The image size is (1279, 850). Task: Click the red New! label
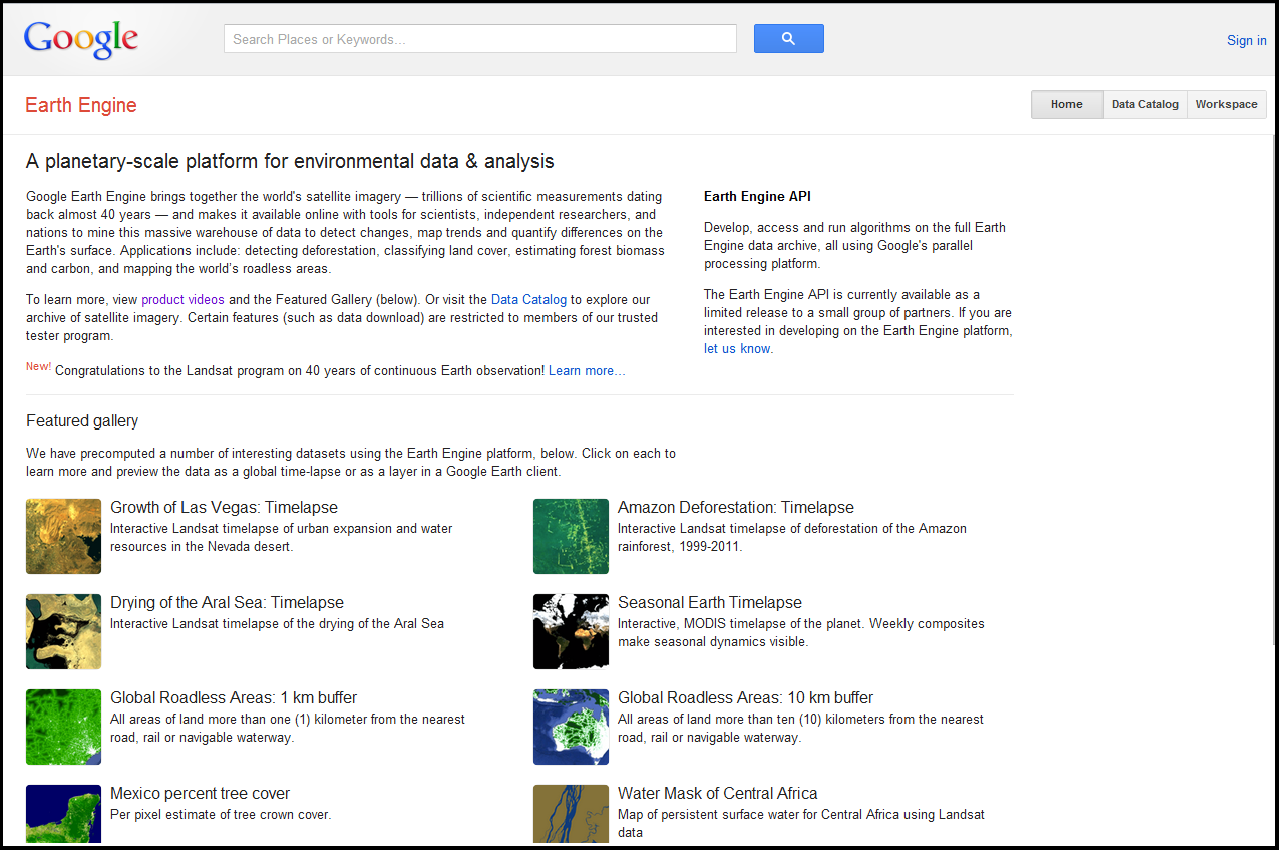[x=38, y=367]
